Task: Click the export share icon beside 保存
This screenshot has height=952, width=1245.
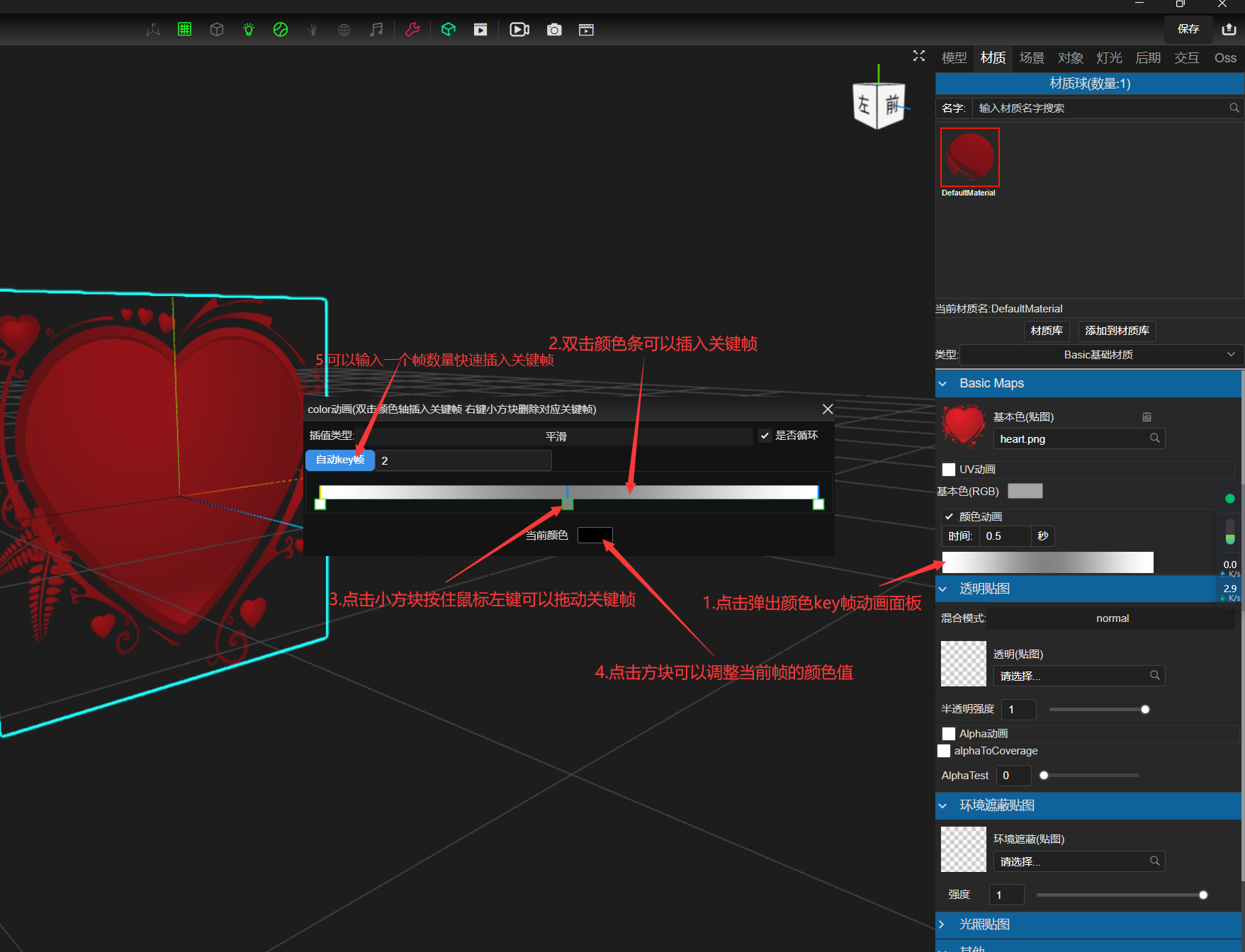Action: pyautogui.click(x=1229, y=29)
